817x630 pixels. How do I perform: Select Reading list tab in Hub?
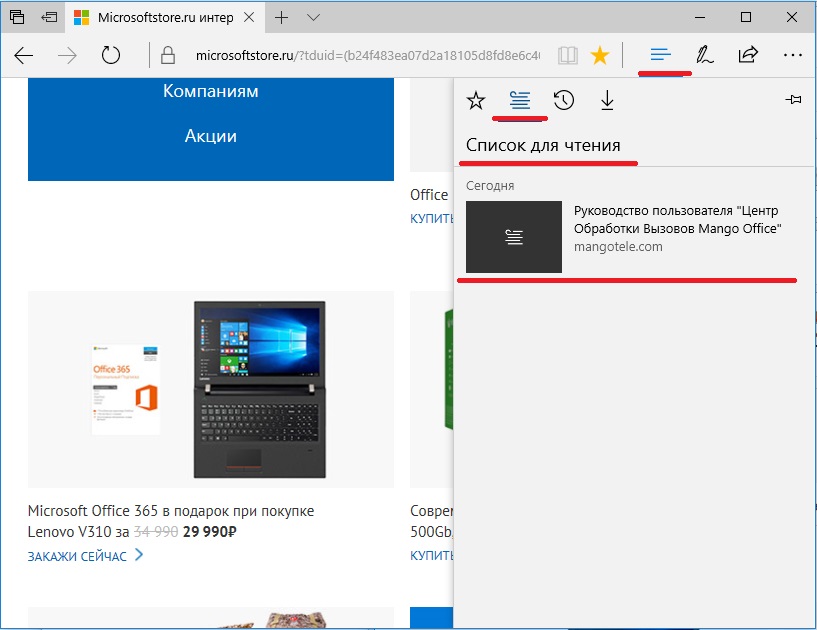[x=520, y=100]
